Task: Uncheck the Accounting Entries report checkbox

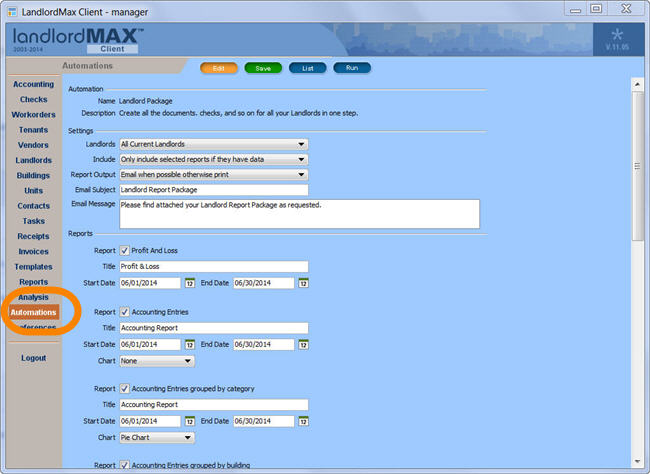Action: coord(124,312)
